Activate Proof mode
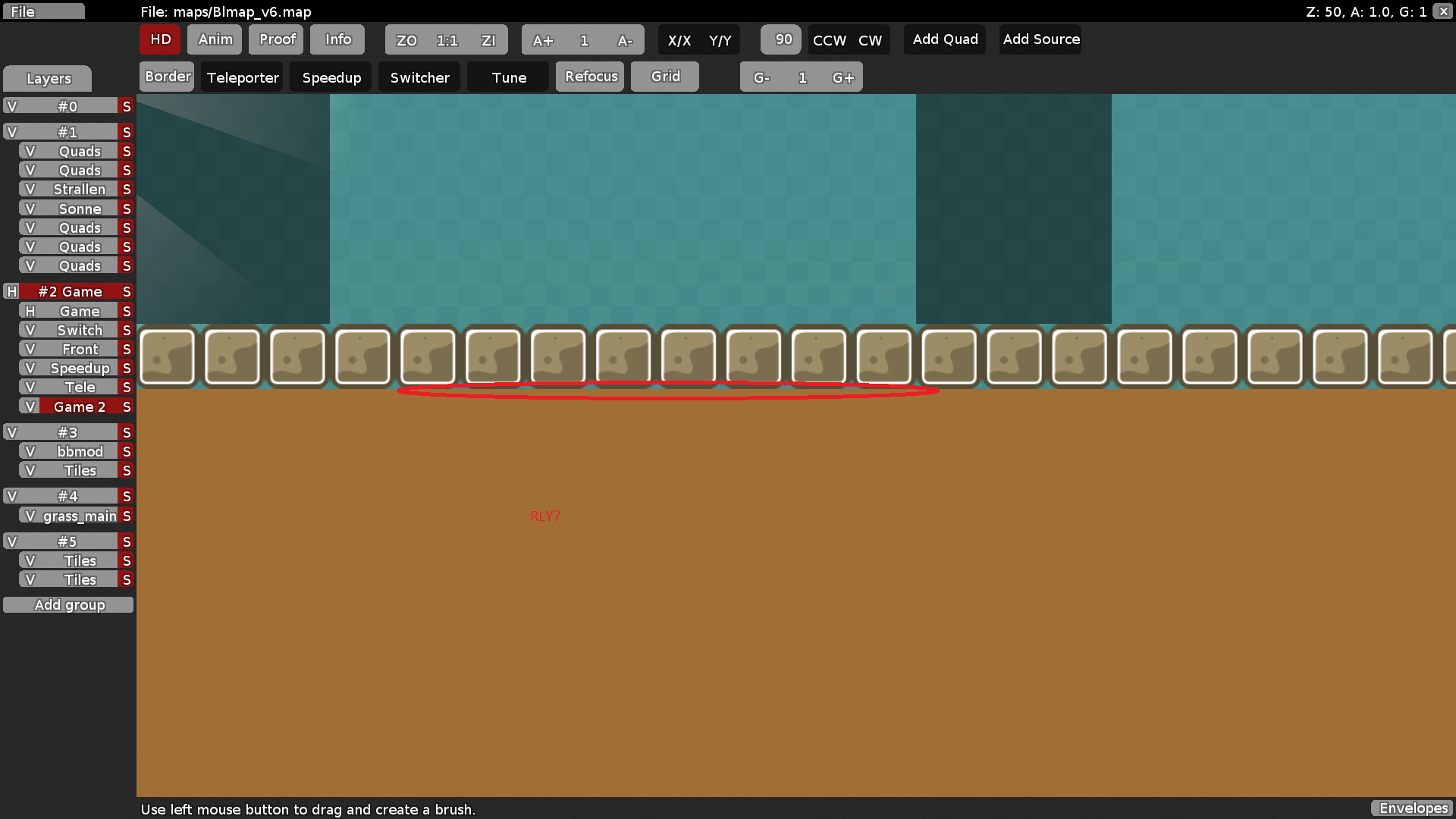The width and height of the screenshot is (1456, 819). coord(275,39)
